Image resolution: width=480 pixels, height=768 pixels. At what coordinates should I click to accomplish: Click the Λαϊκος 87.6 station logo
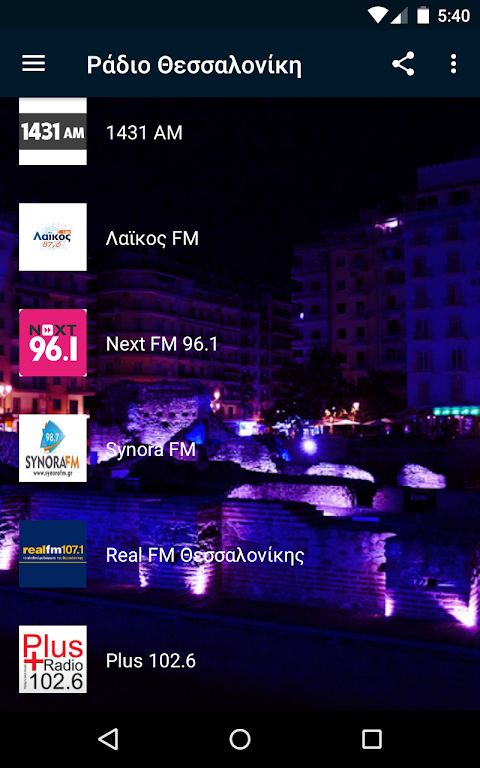53,237
